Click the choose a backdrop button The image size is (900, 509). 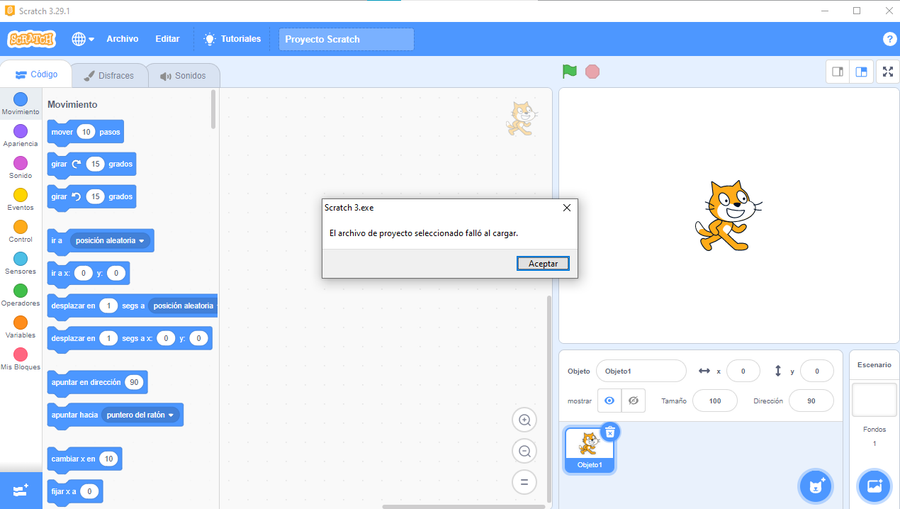[x=874, y=487]
